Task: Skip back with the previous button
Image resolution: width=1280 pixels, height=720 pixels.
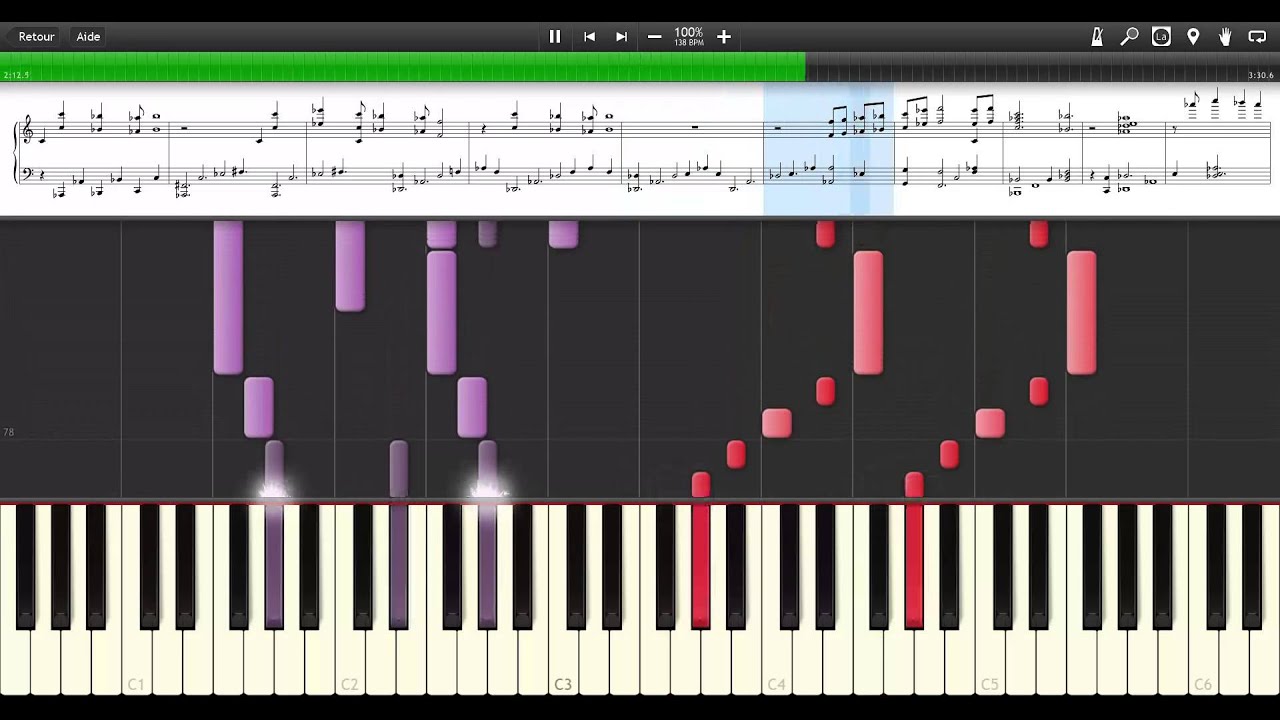Action: tap(589, 36)
